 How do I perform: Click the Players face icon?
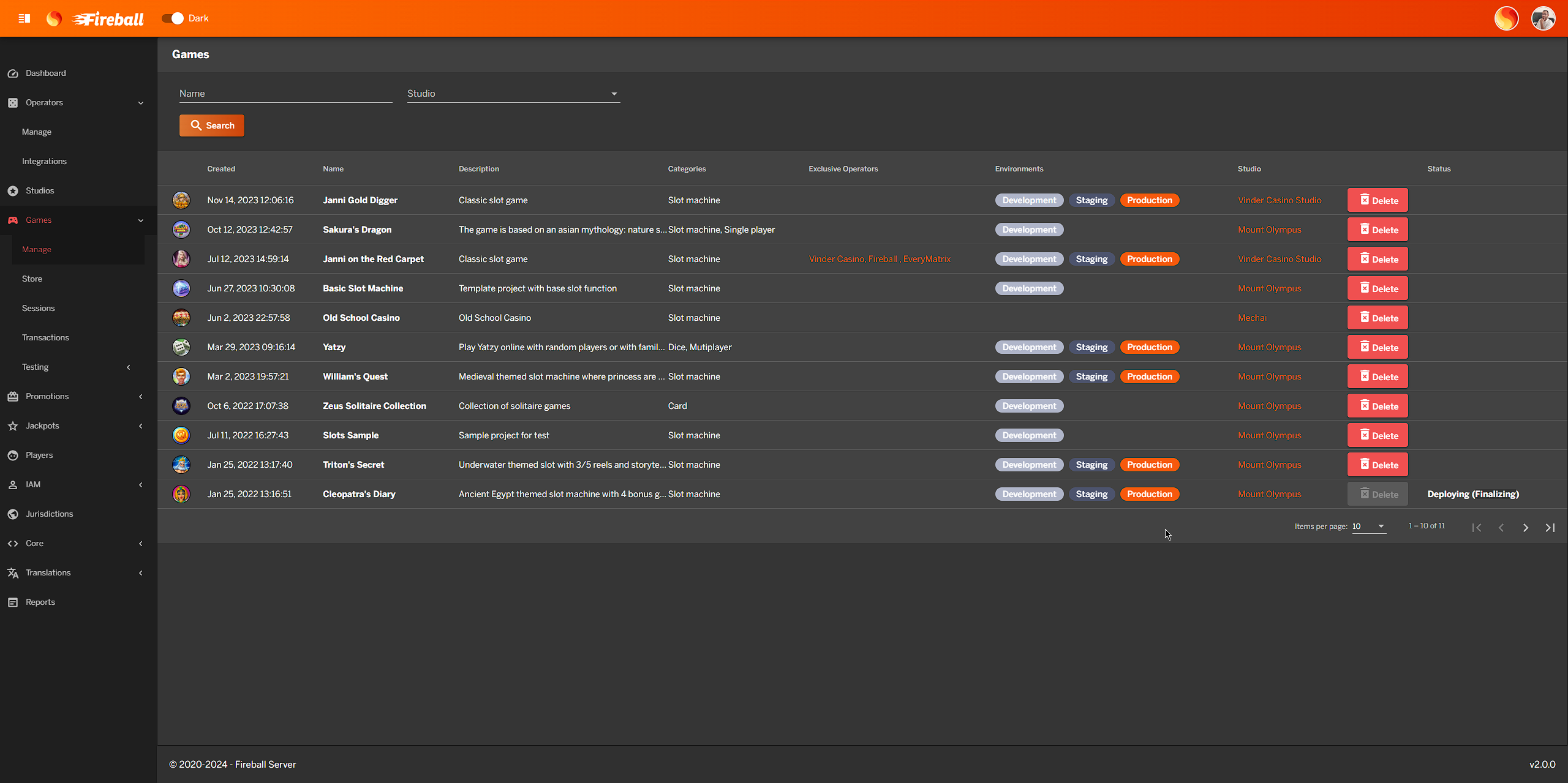(13, 455)
